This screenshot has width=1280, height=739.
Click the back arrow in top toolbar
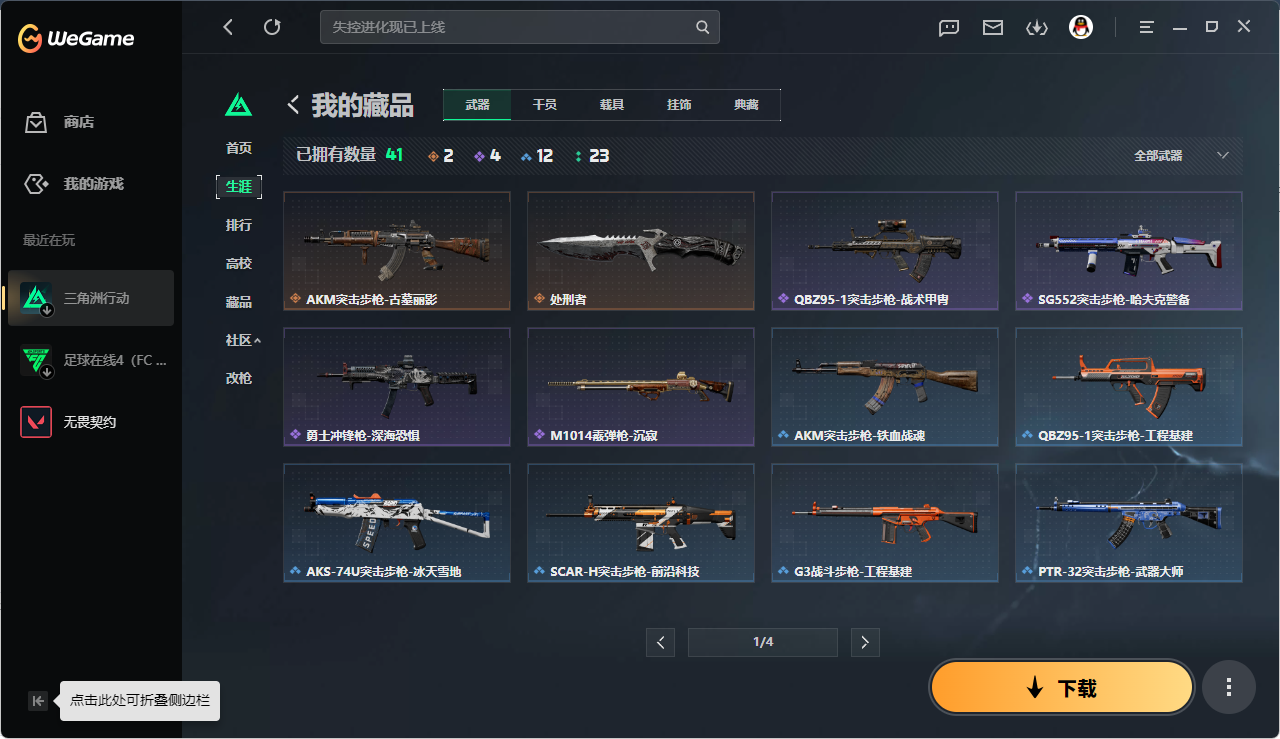[x=228, y=27]
